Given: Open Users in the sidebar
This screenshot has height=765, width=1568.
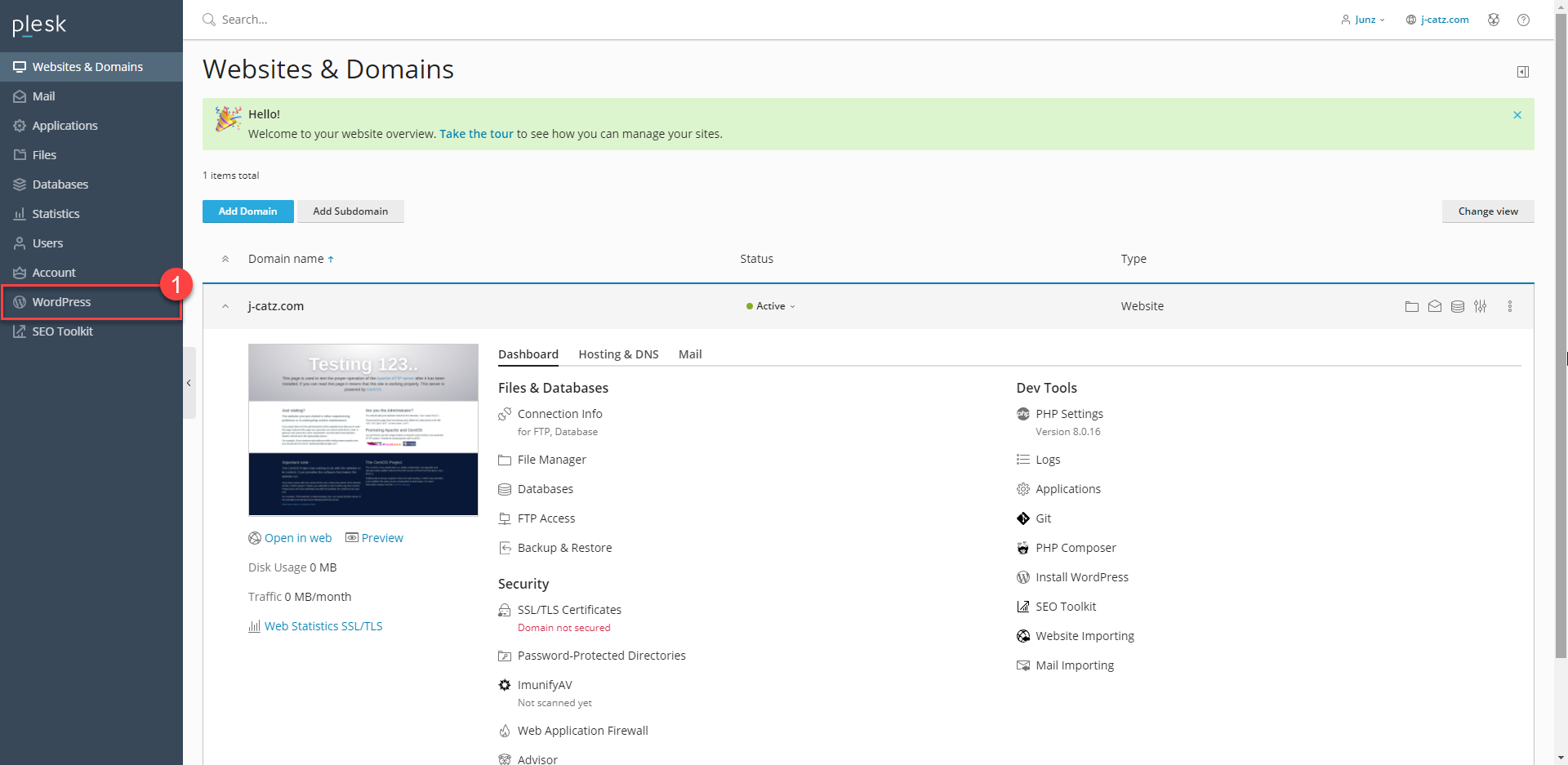Looking at the screenshot, I should (91, 243).
